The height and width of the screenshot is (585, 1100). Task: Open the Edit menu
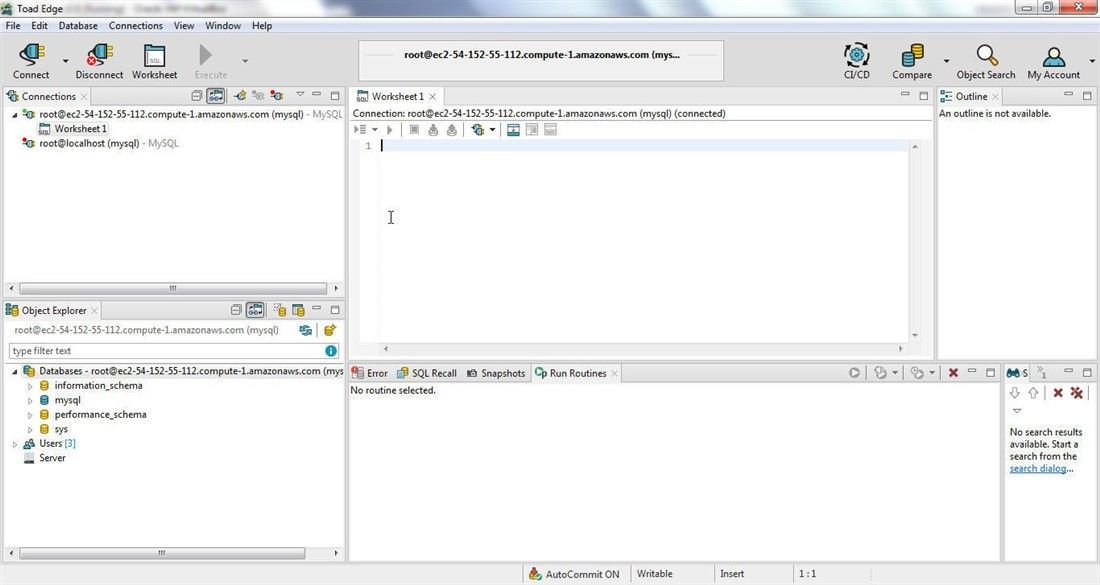coord(39,25)
